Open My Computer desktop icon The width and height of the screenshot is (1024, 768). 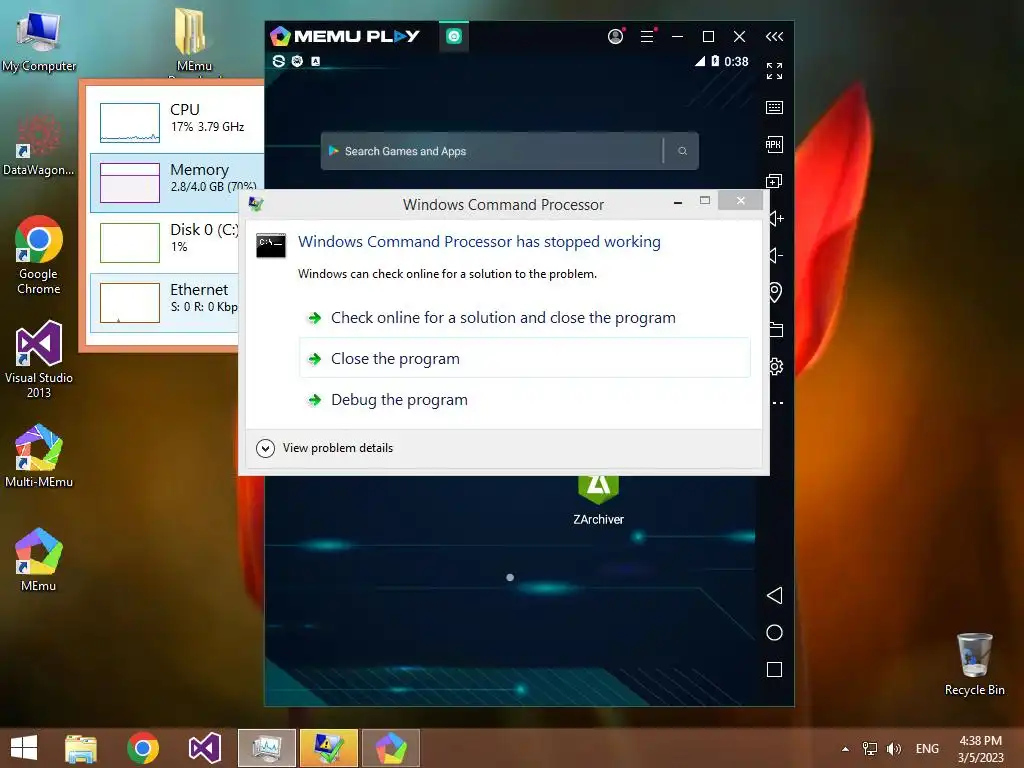[x=39, y=40]
